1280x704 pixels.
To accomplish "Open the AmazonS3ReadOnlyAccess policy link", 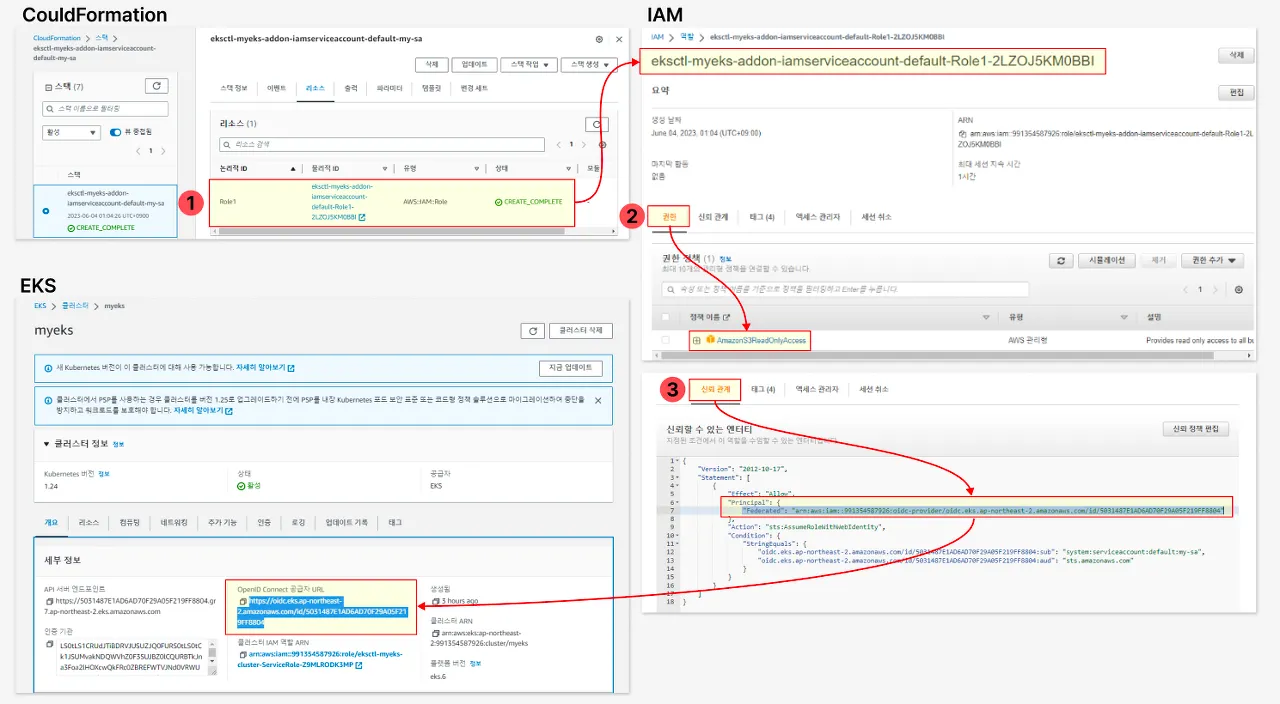I will pyautogui.click(x=761, y=341).
